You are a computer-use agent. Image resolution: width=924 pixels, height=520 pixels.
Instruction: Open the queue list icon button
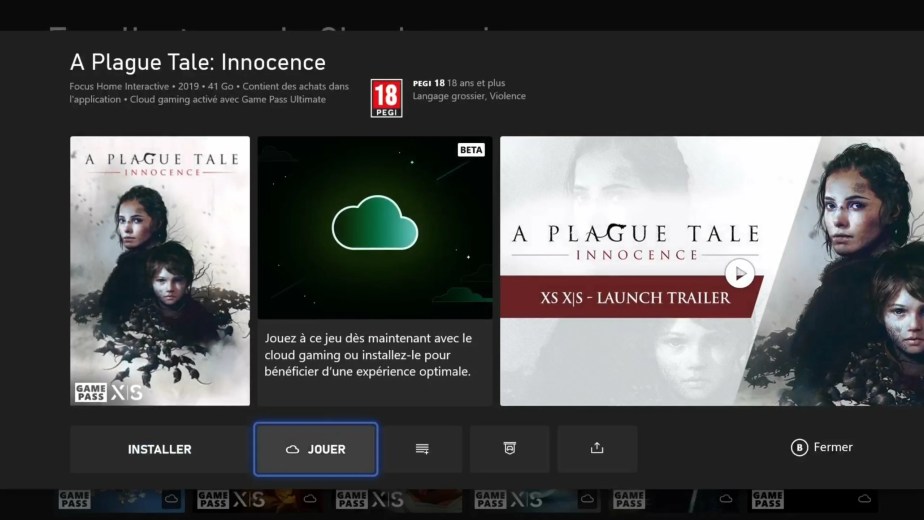click(x=422, y=449)
